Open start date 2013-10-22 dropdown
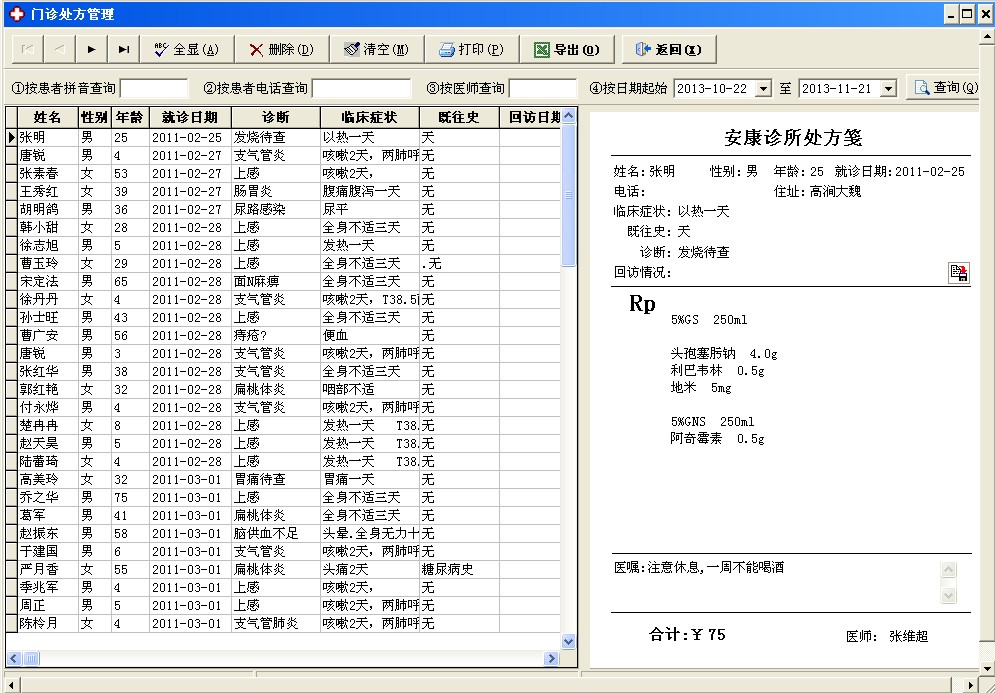The height and width of the screenshot is (693, 995). point(764,89)
